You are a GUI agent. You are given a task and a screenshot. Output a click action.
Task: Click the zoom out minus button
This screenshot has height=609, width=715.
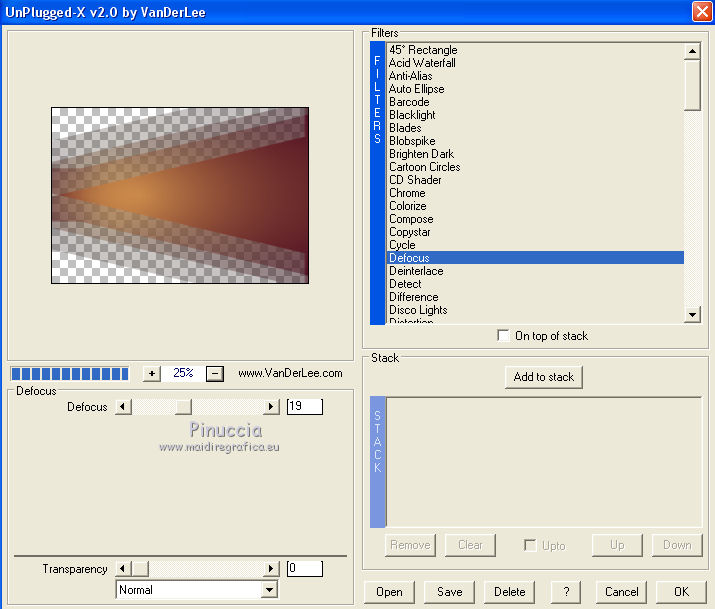[215, 374]
